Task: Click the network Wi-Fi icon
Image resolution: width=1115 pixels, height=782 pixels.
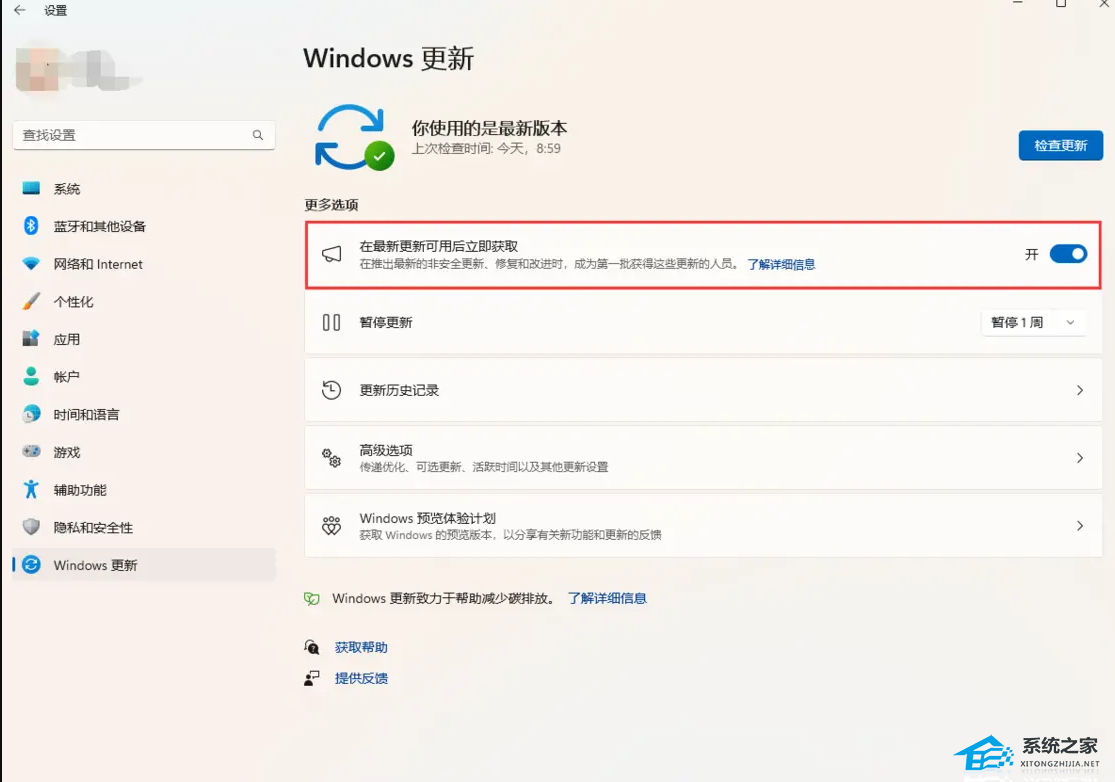Action: click(31, 264)
